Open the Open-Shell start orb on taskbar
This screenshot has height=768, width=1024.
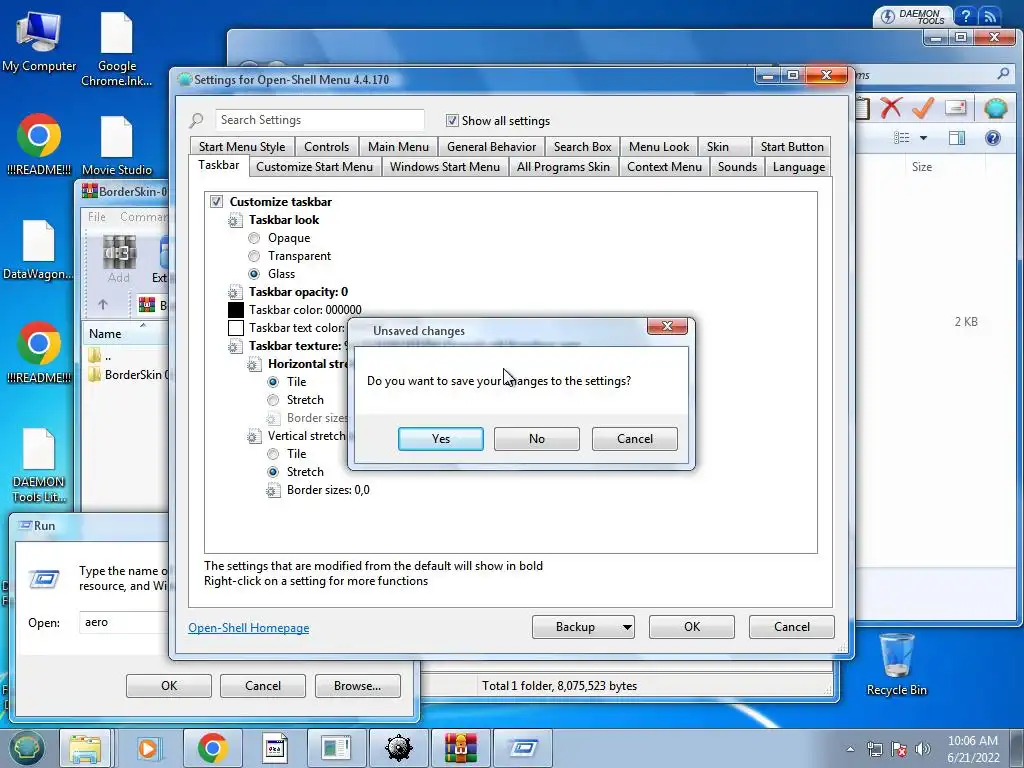[x=26, y=748]
